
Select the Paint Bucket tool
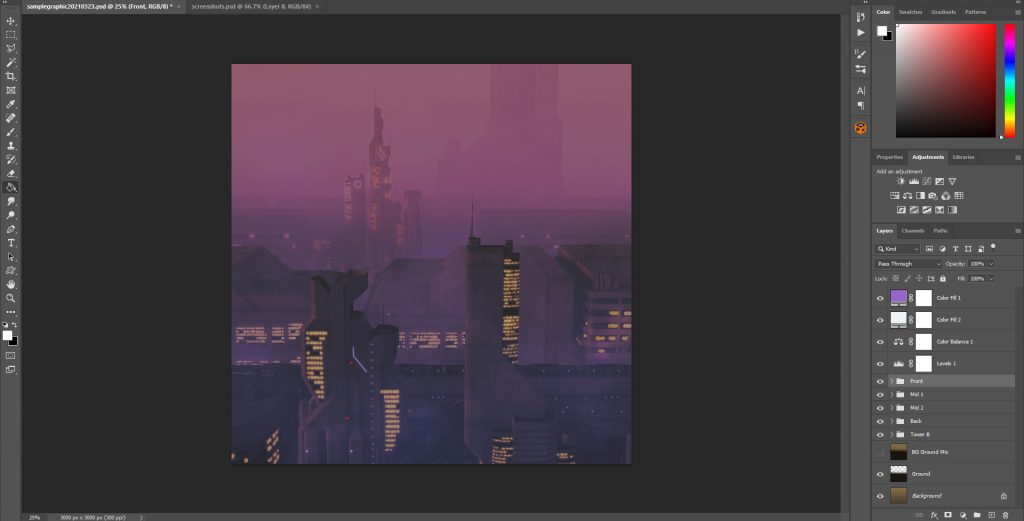point(10,187)
